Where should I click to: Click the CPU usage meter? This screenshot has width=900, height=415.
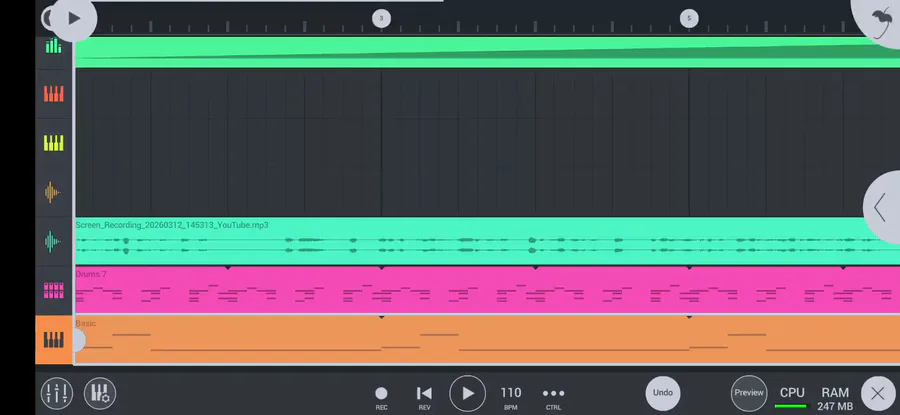[792, 398]
